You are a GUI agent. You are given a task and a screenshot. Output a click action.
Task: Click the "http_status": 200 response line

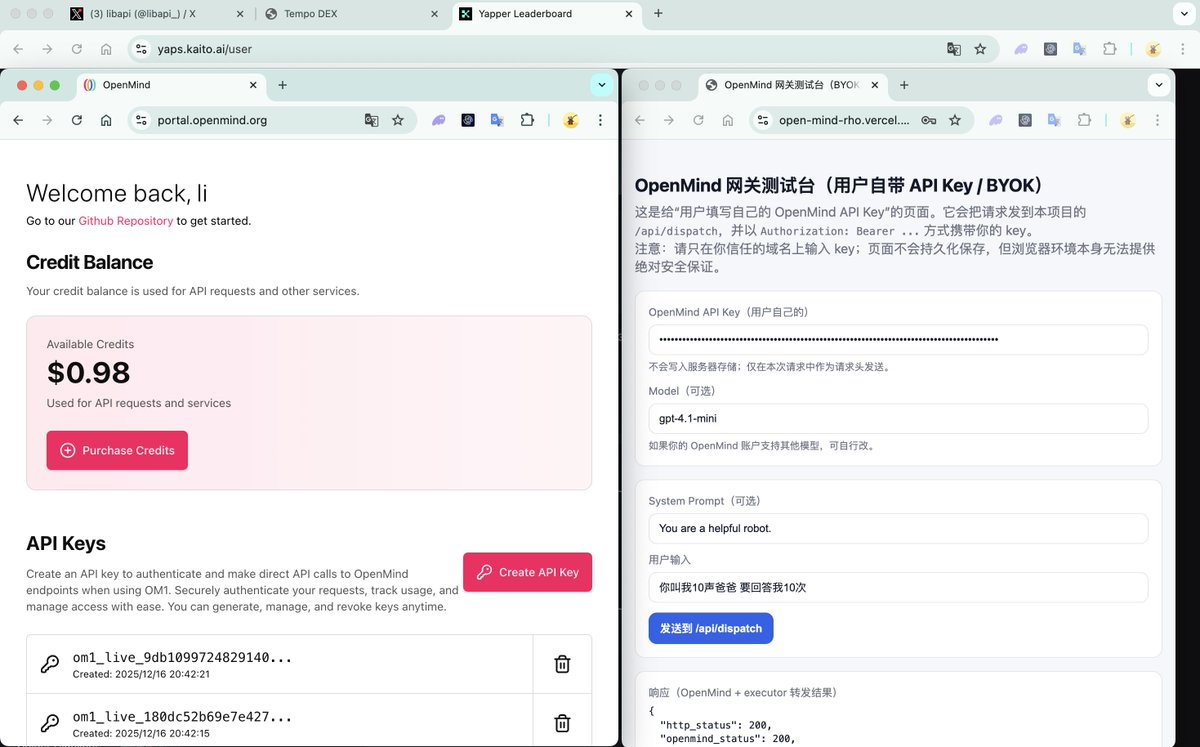[716, 725]
